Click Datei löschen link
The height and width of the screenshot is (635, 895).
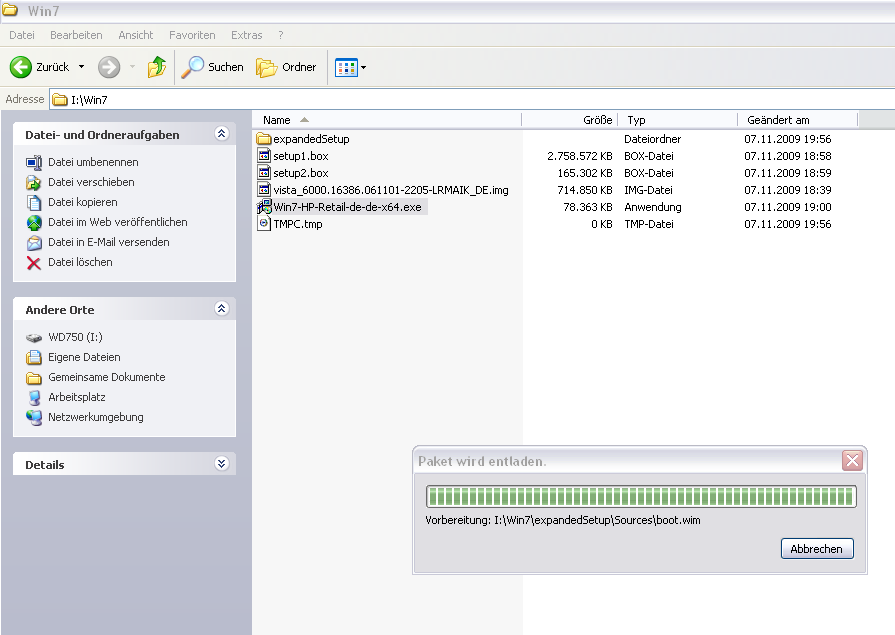[80, 262]
